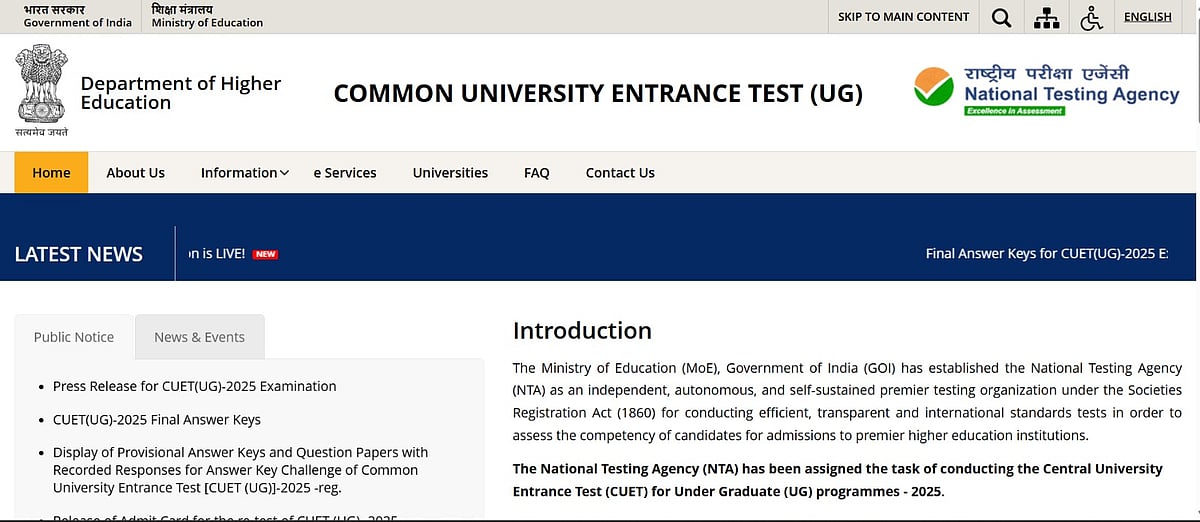Image resolution: width=1200 pixels, height=522 pixels.
Task: Click the accessibility wheelchair icon
Action: click(x=1092, y=17)
